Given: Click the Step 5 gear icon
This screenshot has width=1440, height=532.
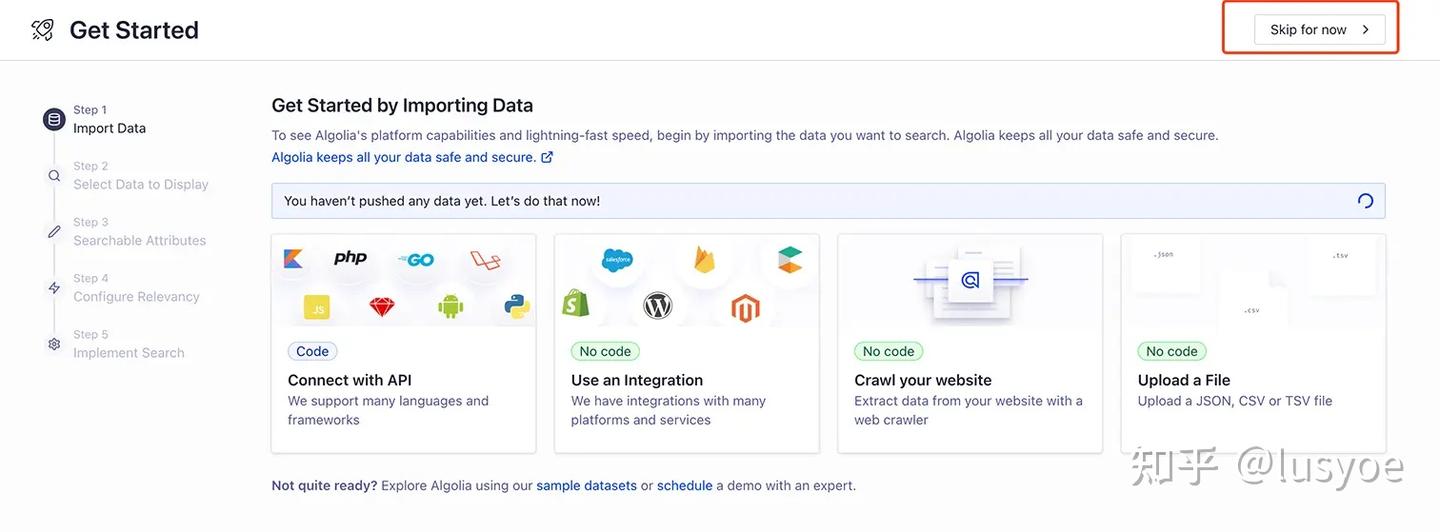Looking at the screenshot, I should (x=54, y=344).
